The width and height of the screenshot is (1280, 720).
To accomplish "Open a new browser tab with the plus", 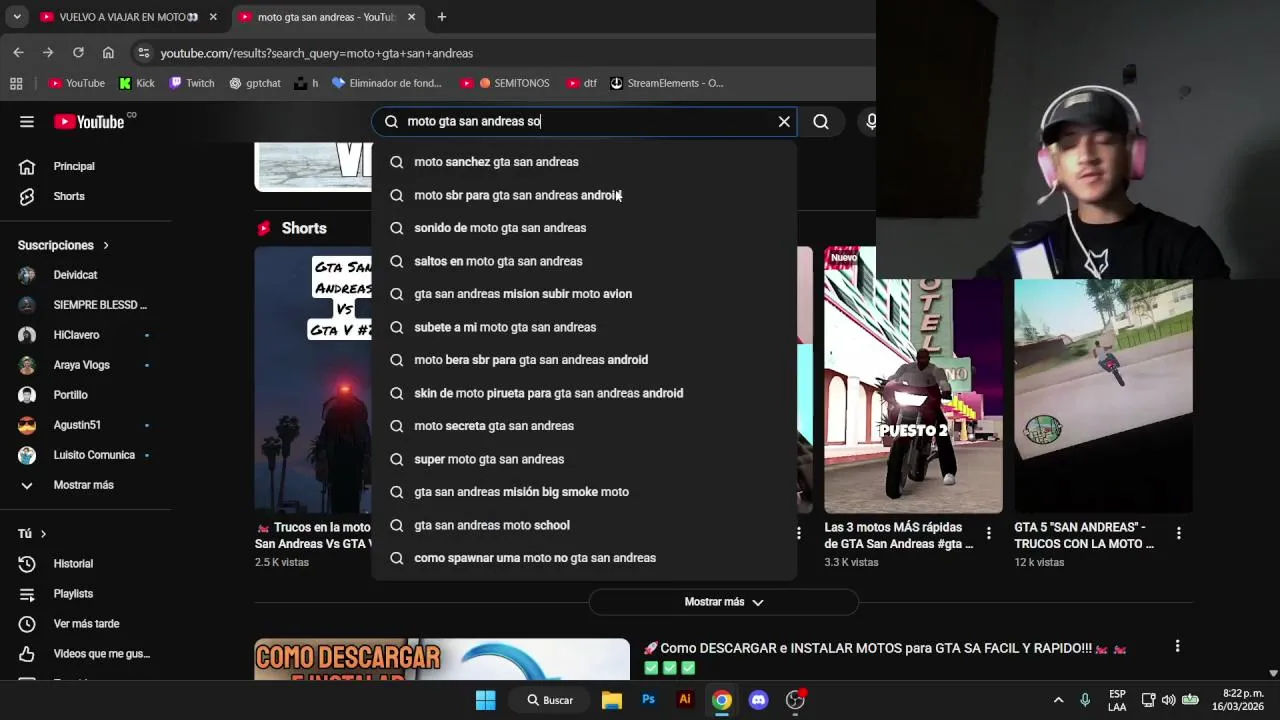I will (441, 17).
